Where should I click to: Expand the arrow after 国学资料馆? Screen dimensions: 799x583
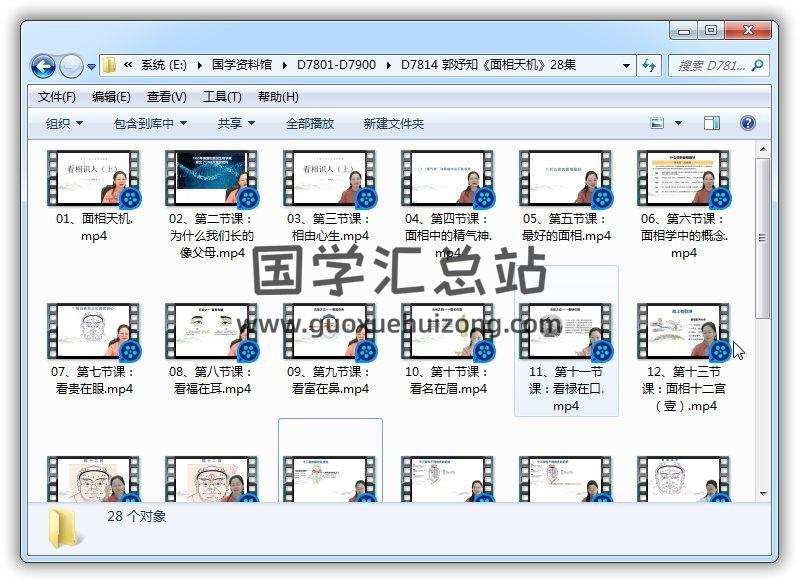[284, 65]
